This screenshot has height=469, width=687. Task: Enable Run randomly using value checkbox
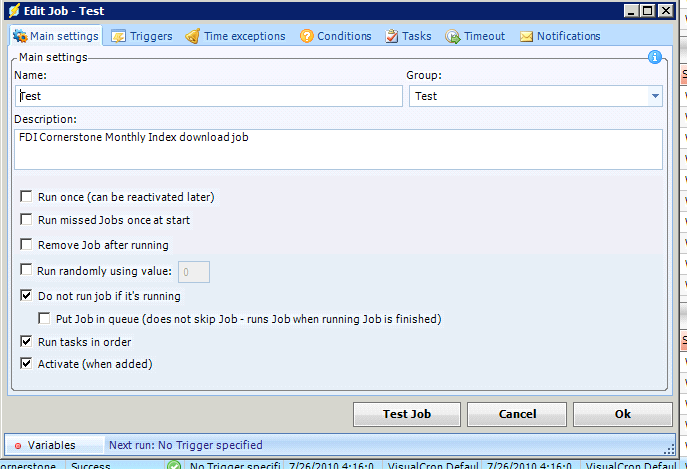pyautogui.click(x=26, y=270)
